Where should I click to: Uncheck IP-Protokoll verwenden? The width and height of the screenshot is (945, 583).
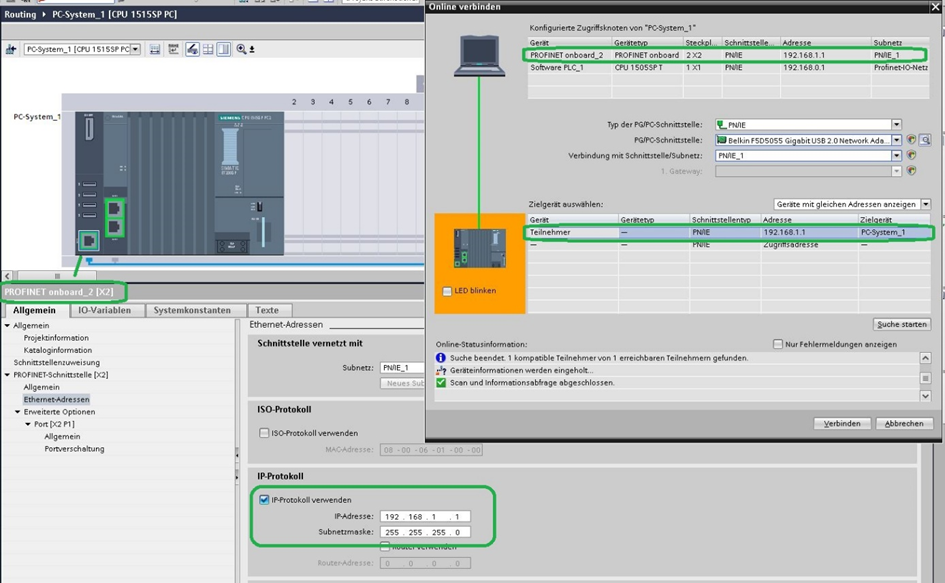(264, 500)
